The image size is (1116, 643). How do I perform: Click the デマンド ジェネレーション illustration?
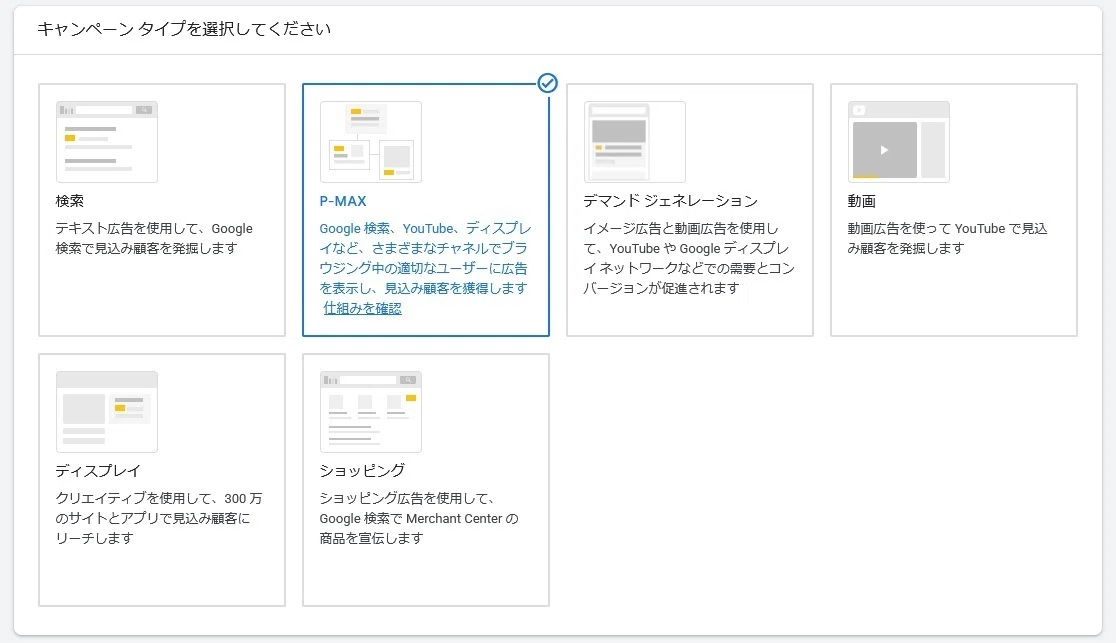[635, 142]
